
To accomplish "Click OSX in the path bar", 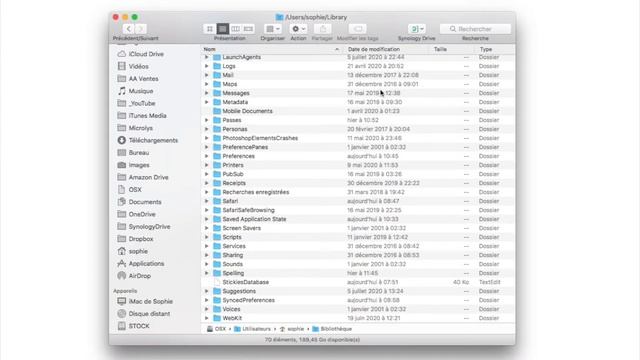I will 216,329.
